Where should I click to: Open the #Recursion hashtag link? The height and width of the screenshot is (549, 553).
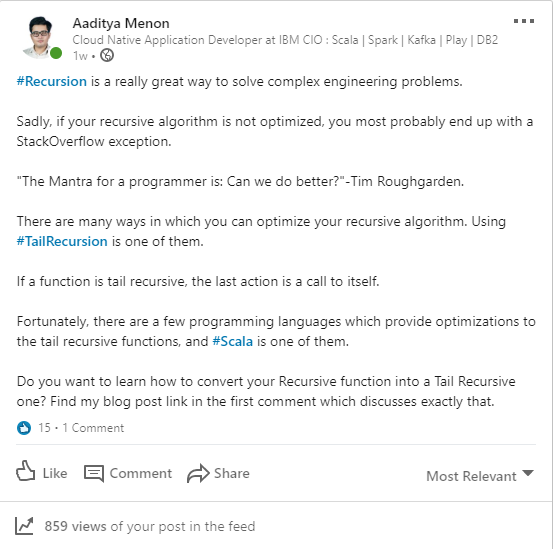pos(51,81)
